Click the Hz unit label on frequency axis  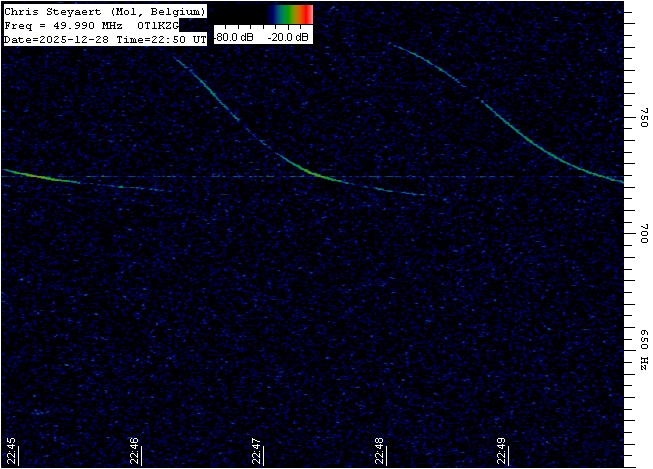click(643, 361)
